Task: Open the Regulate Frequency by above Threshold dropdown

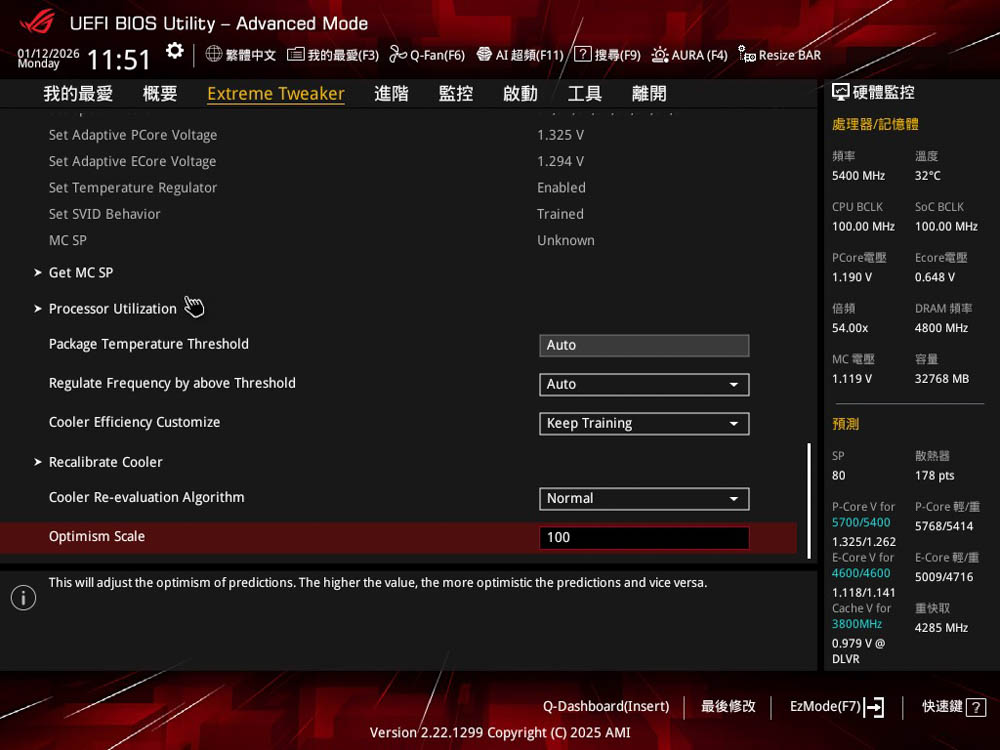Action: pyautogui.click(x=644, y=384)
